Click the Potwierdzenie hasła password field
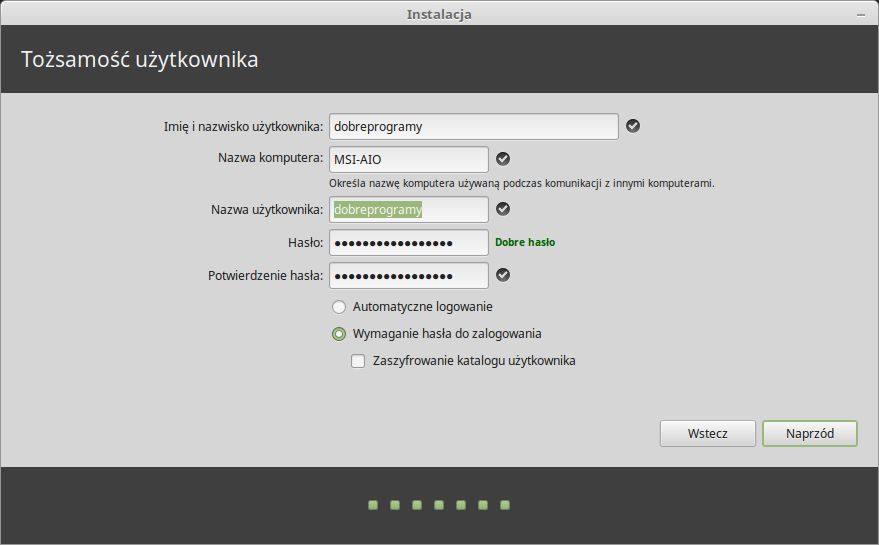Viewport: 879px width, 545px height. tap(409, 275)
